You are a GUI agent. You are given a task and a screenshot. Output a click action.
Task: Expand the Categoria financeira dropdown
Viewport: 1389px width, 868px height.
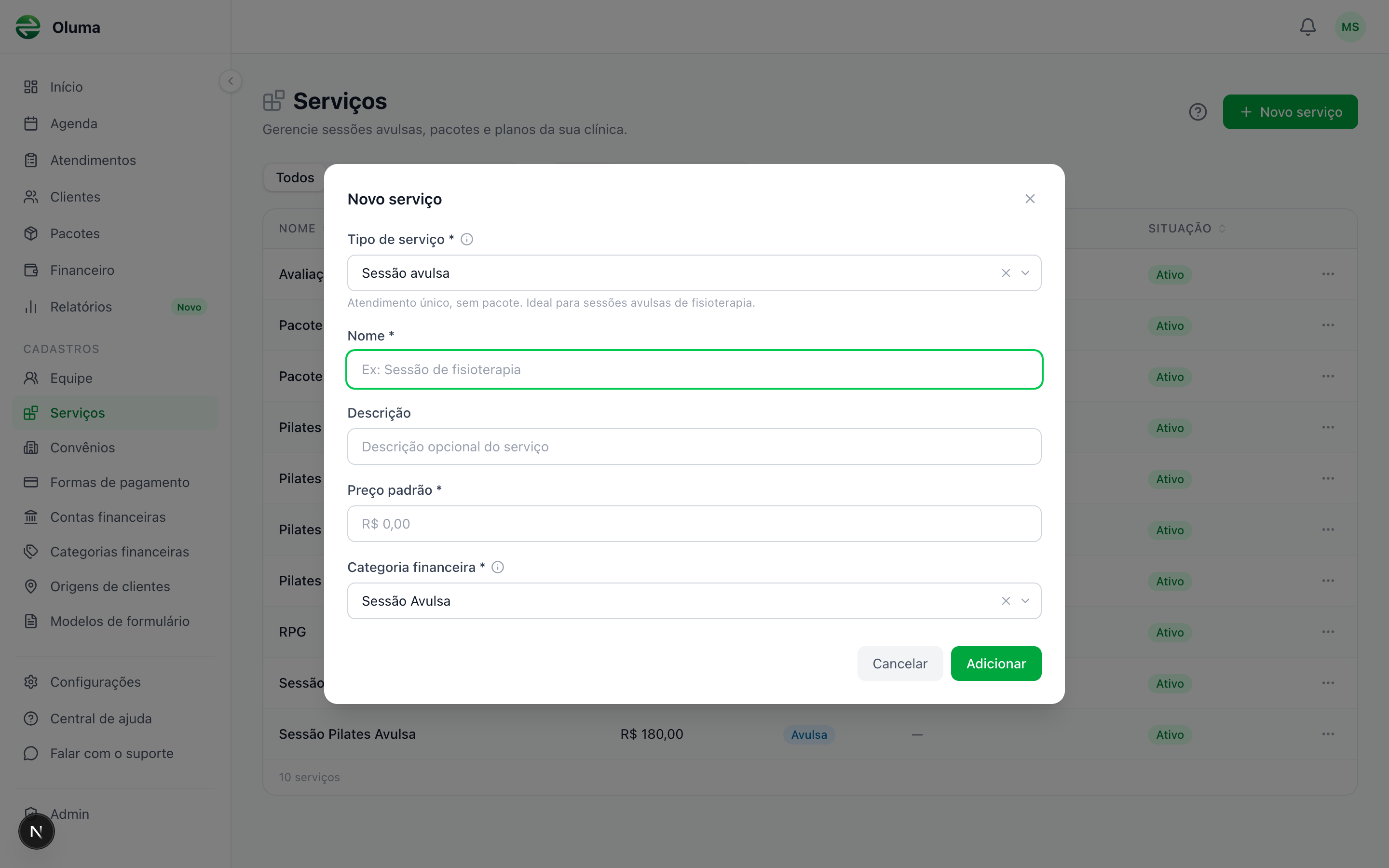pos(1025,601)
